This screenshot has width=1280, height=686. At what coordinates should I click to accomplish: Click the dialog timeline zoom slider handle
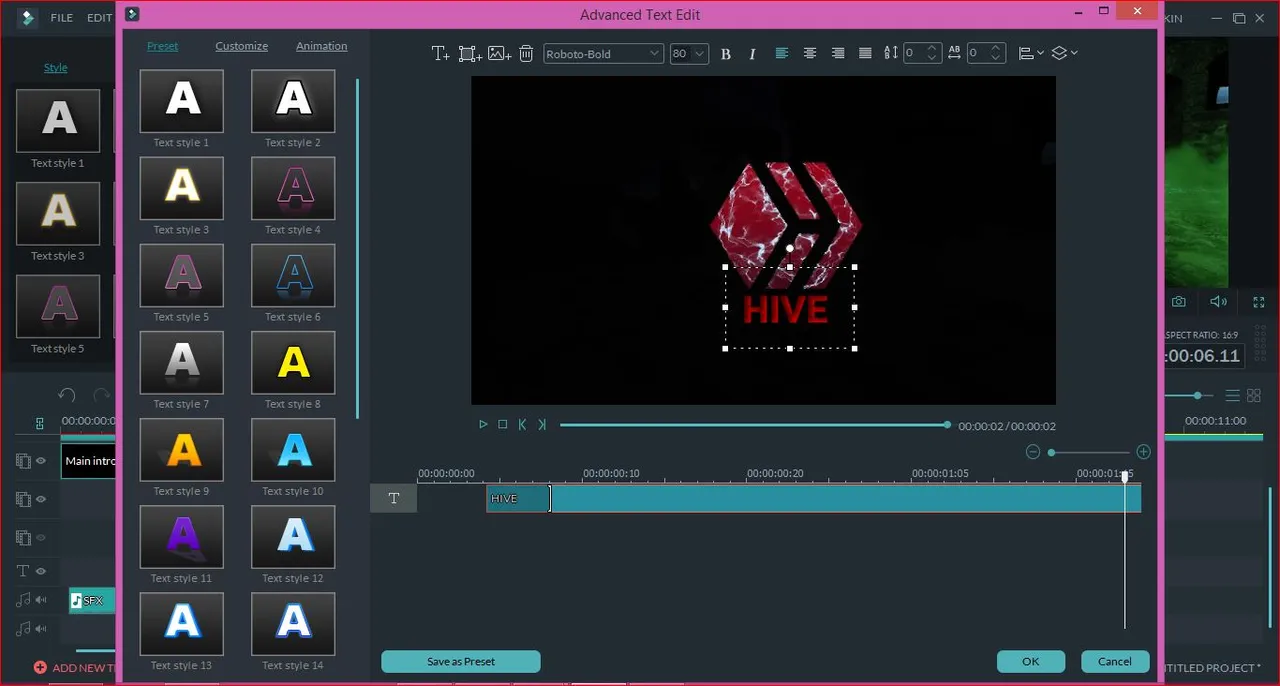(1051, 453)
